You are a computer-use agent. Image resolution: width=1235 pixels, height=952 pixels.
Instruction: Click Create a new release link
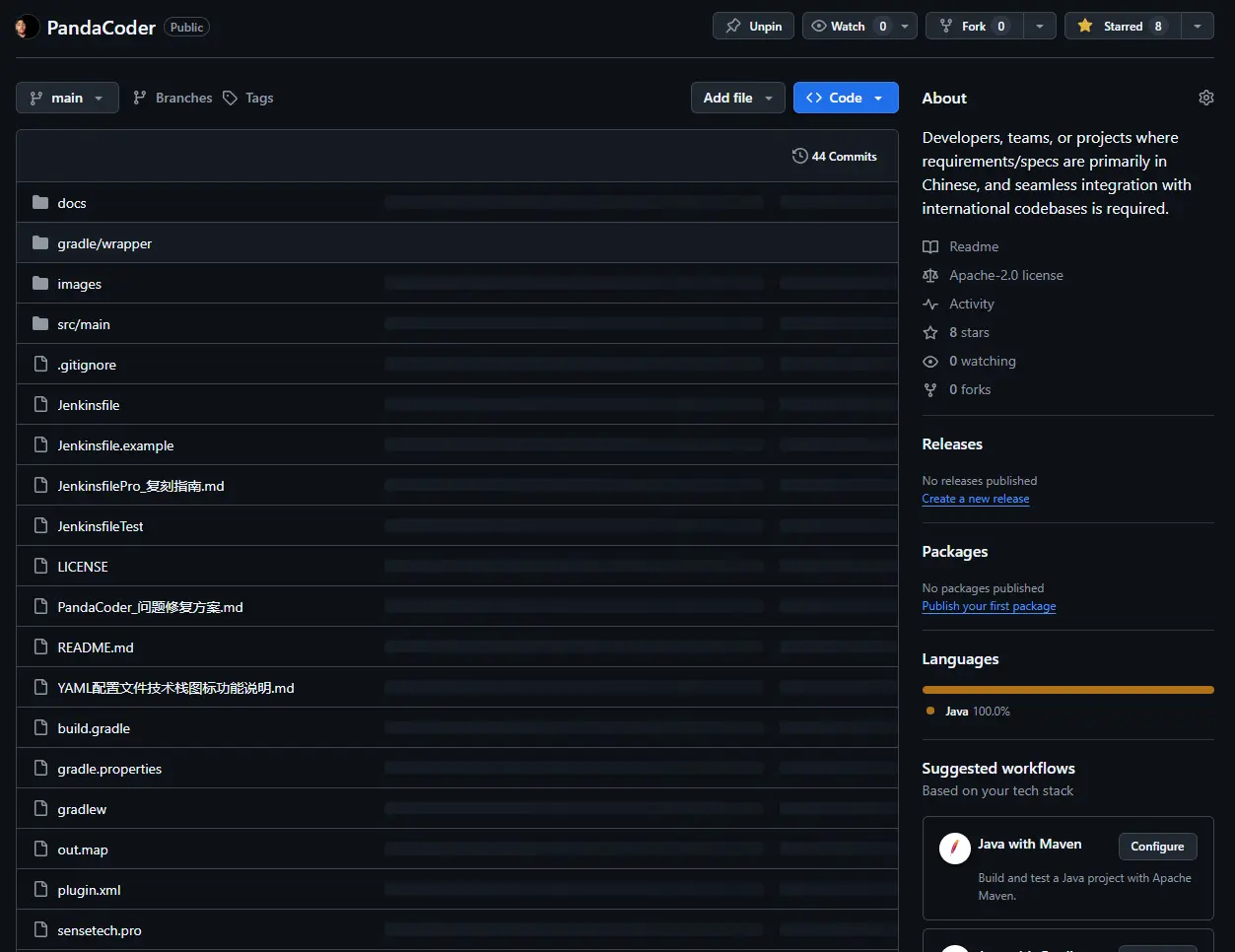pyautogui.click(x=976, y=499)
